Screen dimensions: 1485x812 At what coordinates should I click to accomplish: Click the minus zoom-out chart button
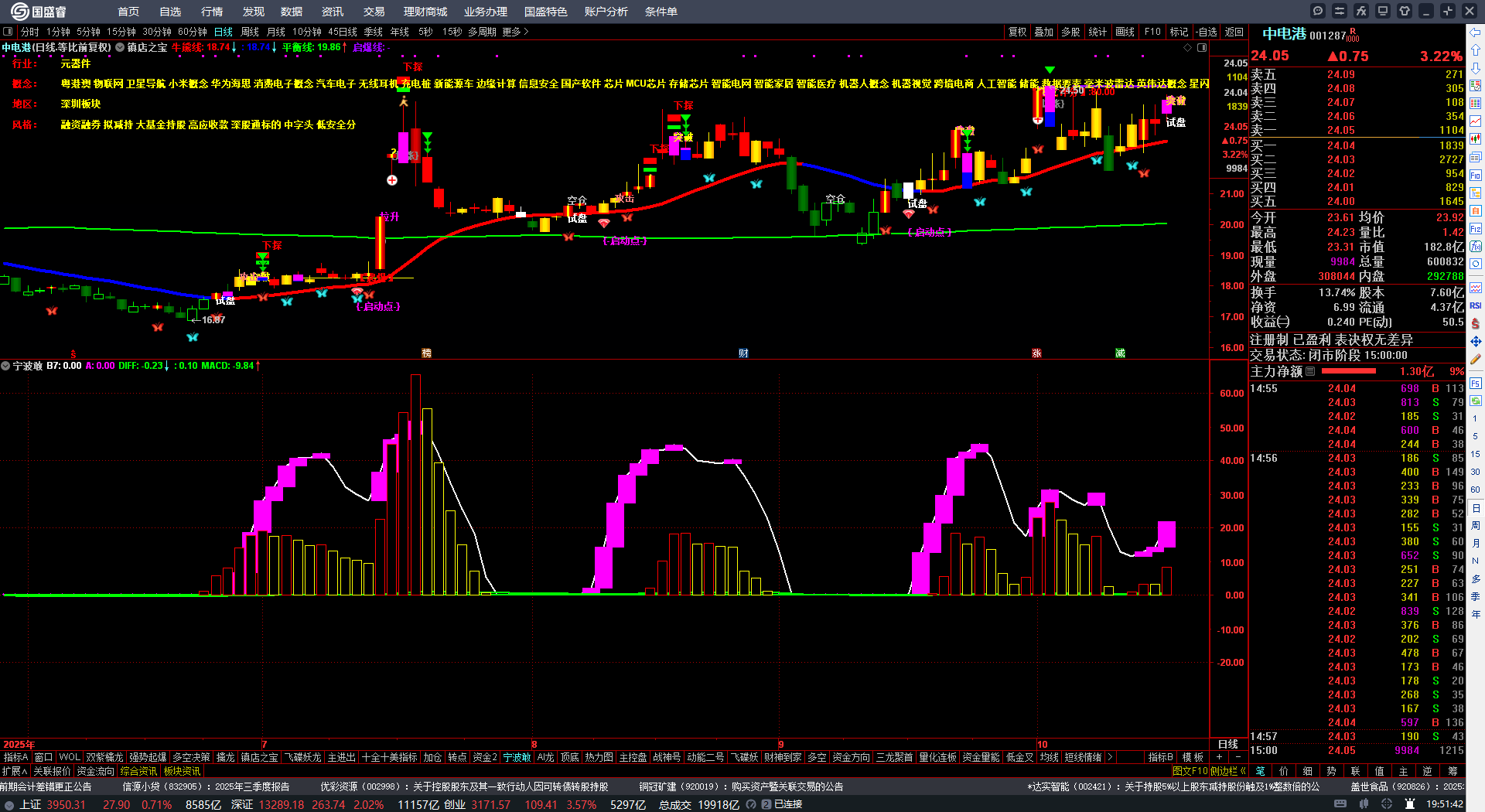[1237, 757]
